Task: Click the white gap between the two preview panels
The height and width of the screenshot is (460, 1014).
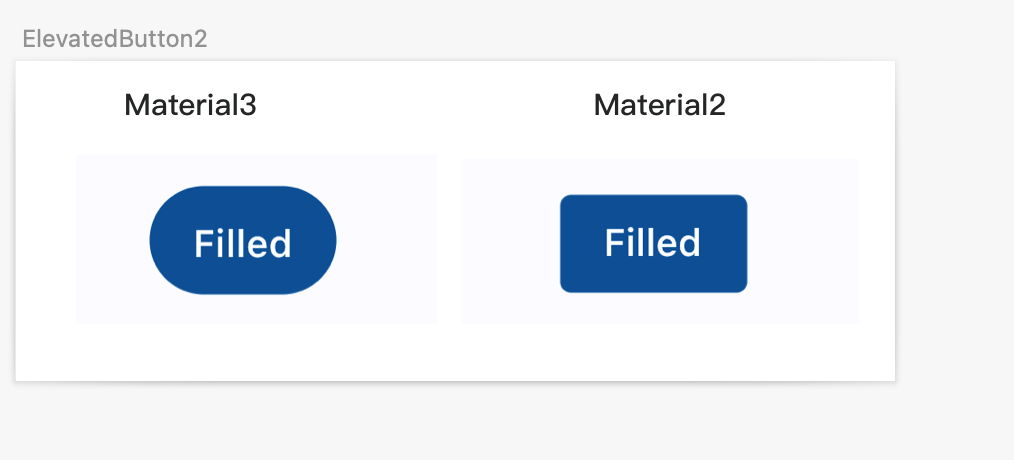Action: pyautogui.click(x=450, y=240)
